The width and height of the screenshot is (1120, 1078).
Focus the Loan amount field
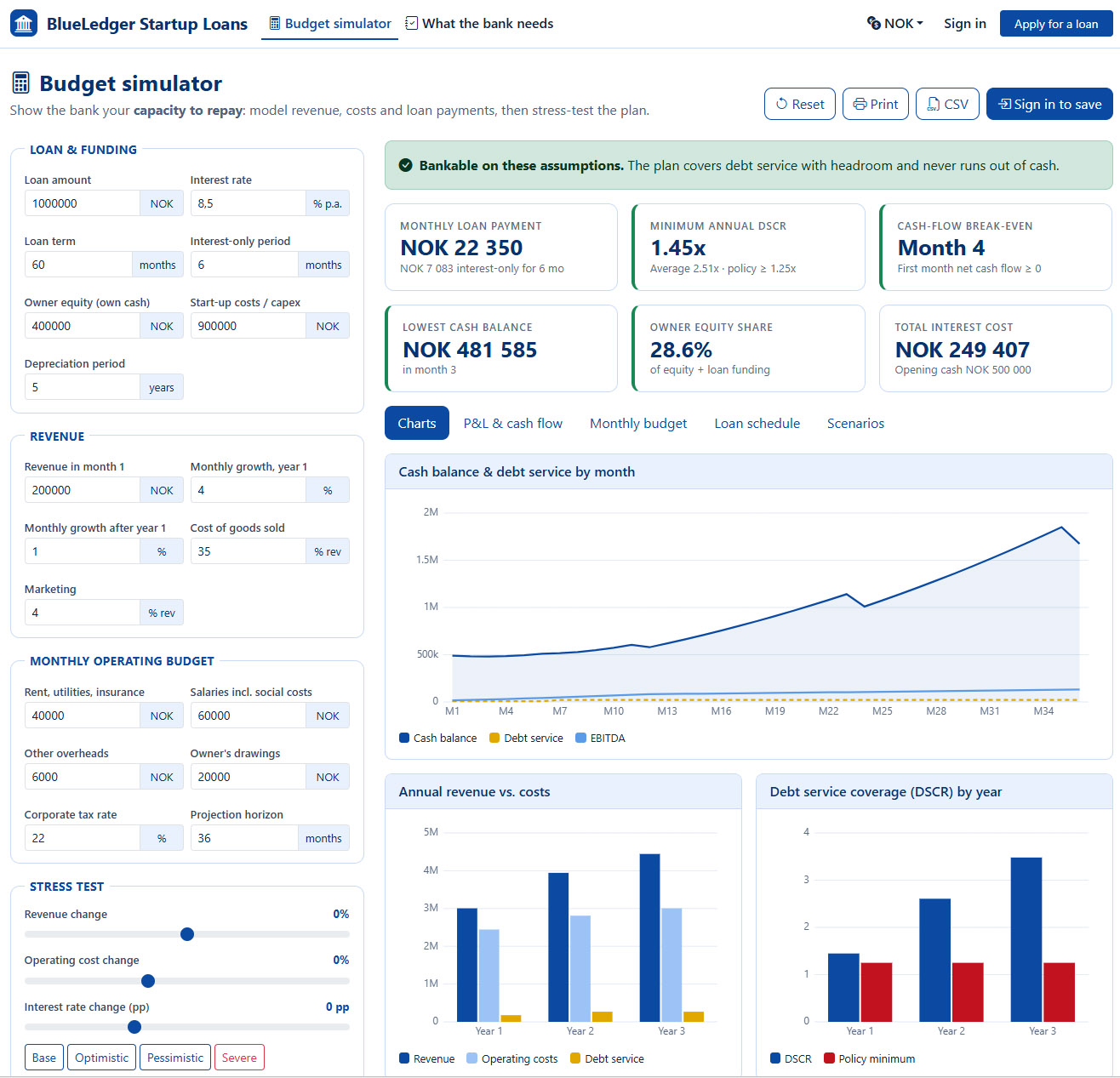click(x=82, y=203)
